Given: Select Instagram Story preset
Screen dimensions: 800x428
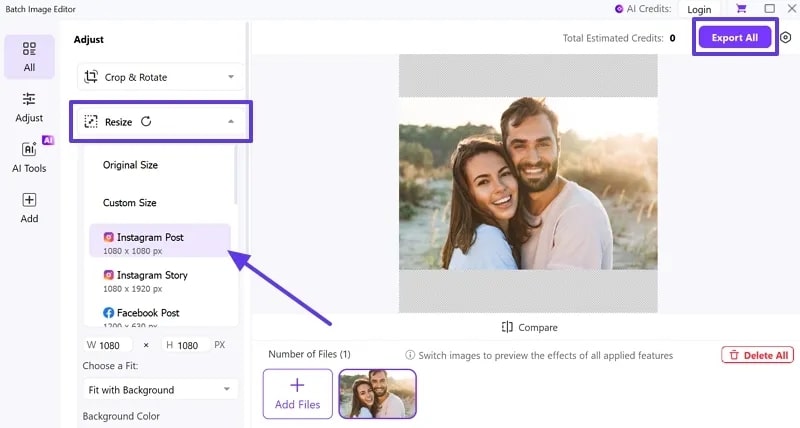Looking at the screenshot, I should [x=160, y=280].
